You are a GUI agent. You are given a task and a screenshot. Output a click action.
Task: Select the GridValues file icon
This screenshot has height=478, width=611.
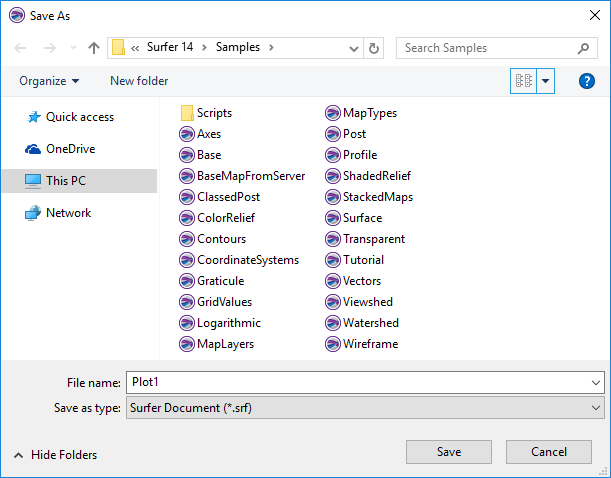[x=187, y=302]
